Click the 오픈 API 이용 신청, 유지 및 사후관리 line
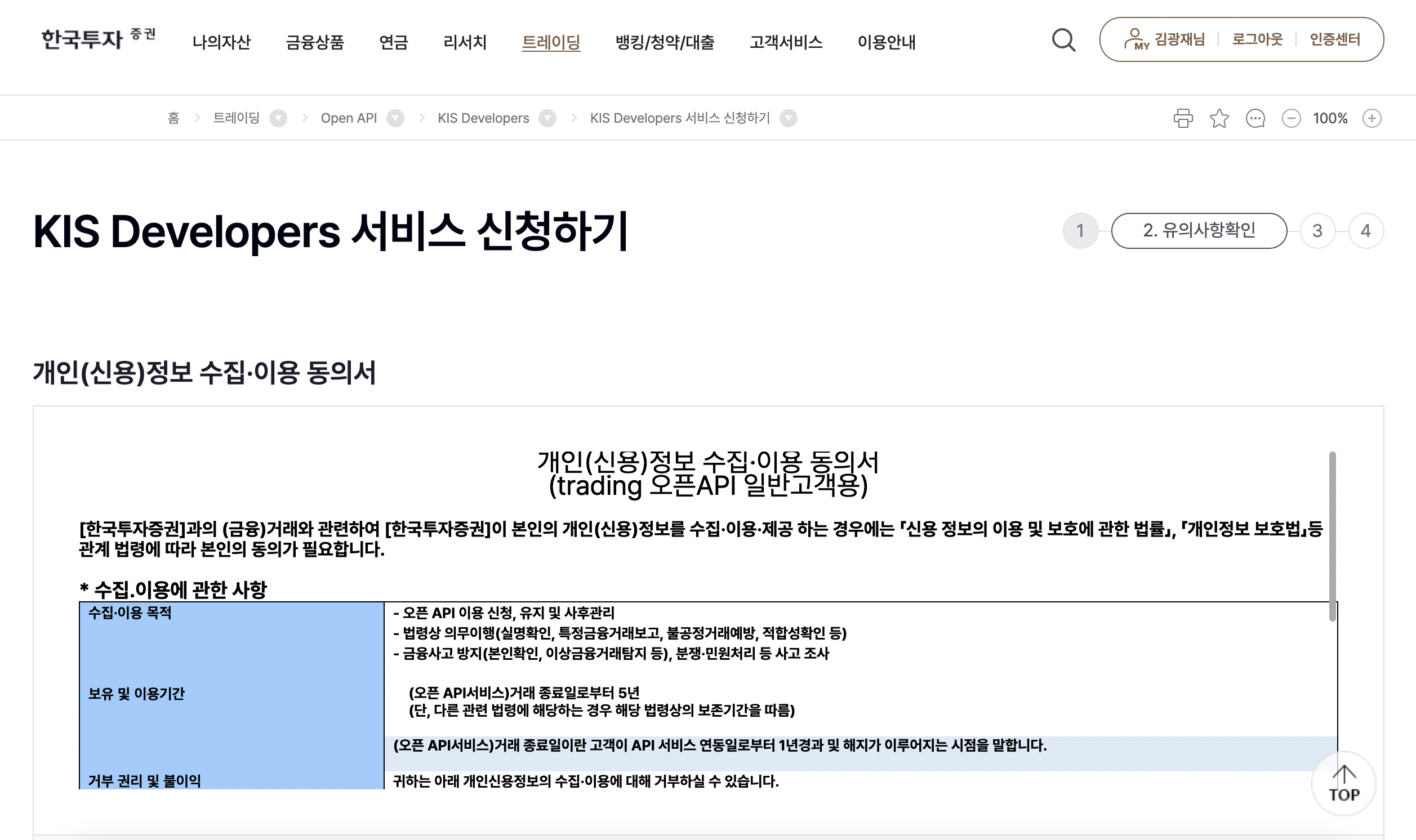The width and height of the screenshot is (1416, 840). [504, 613]
